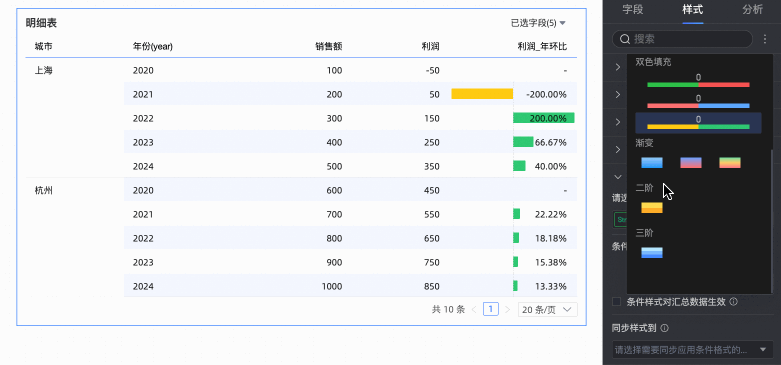This screenshot has height=365, width=781.
Task: Switch to the 分析 tab
Action: coord(752,9)
